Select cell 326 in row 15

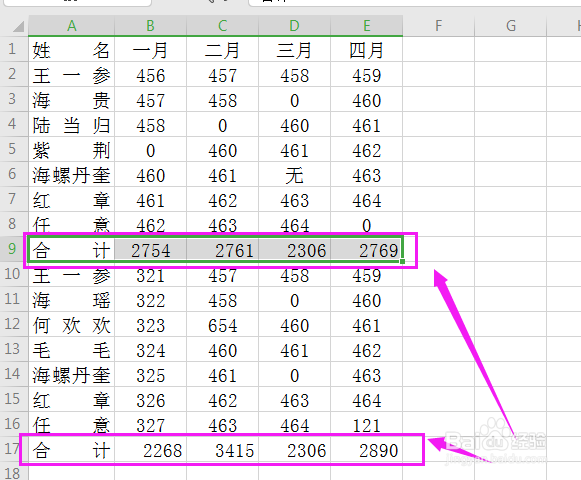(x=150, y=400)
